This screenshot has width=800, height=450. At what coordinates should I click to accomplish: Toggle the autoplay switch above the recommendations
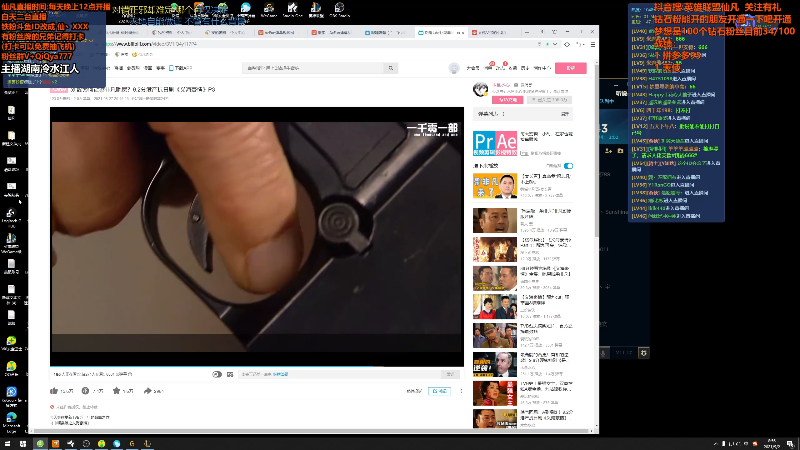point(568,166)
